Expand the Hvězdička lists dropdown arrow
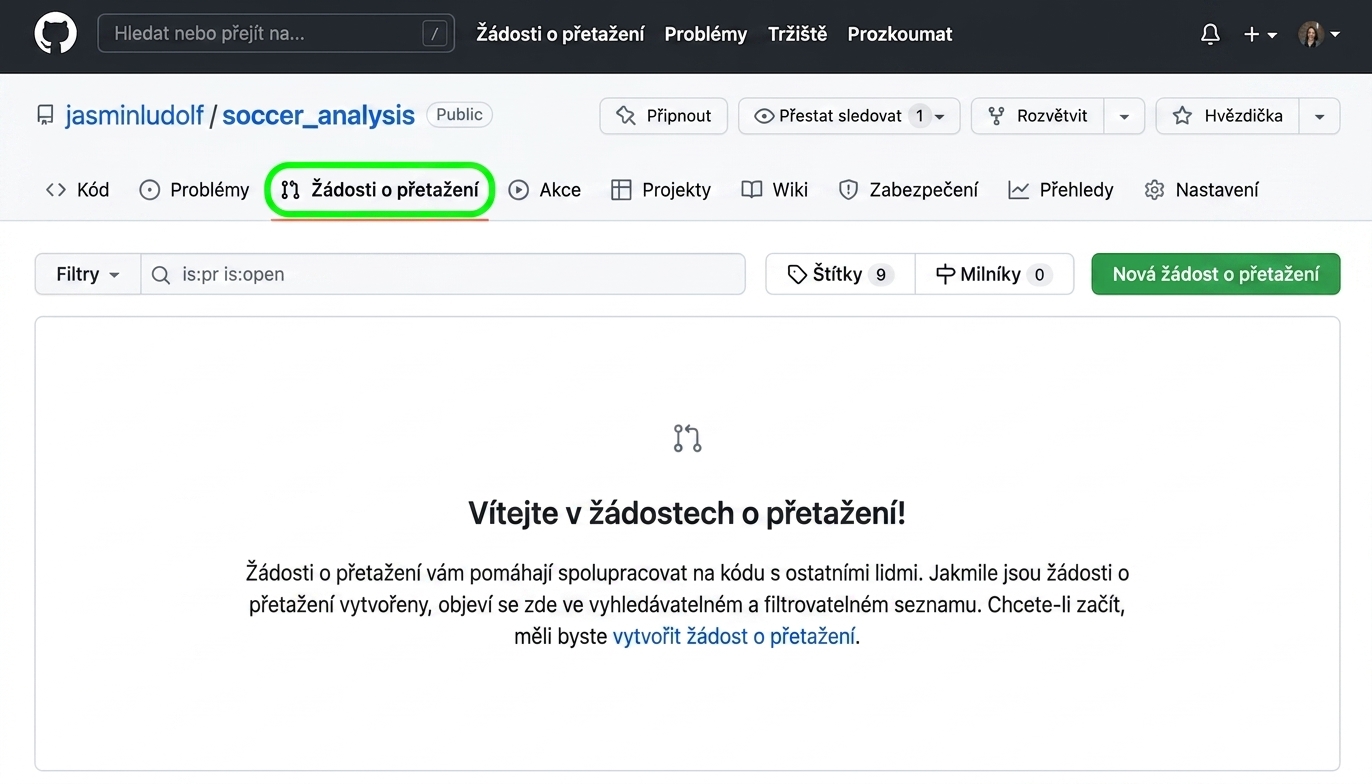This screenshot has height=784, width=1372. 1320,116
